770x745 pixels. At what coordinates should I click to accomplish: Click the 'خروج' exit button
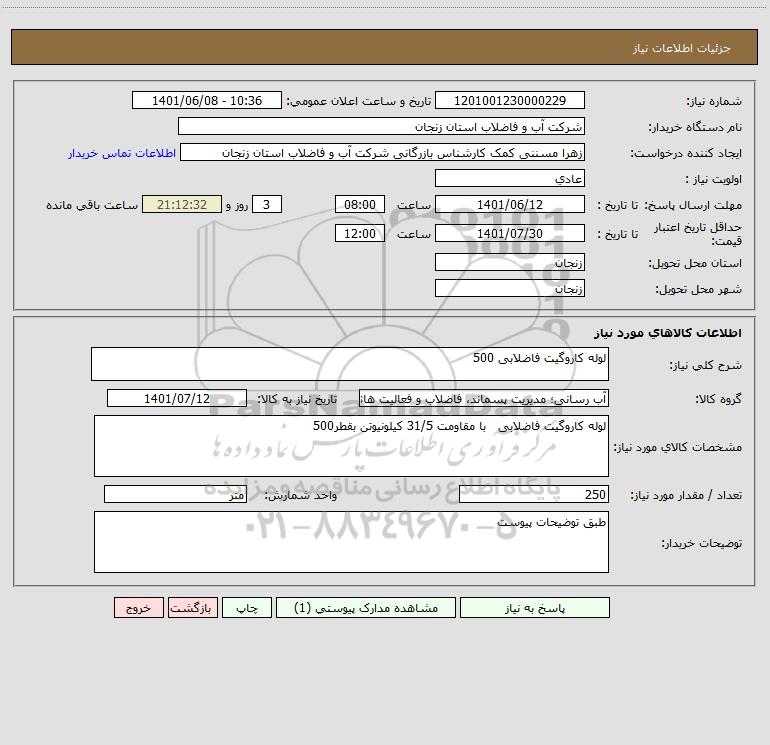[x=138, y=608]
